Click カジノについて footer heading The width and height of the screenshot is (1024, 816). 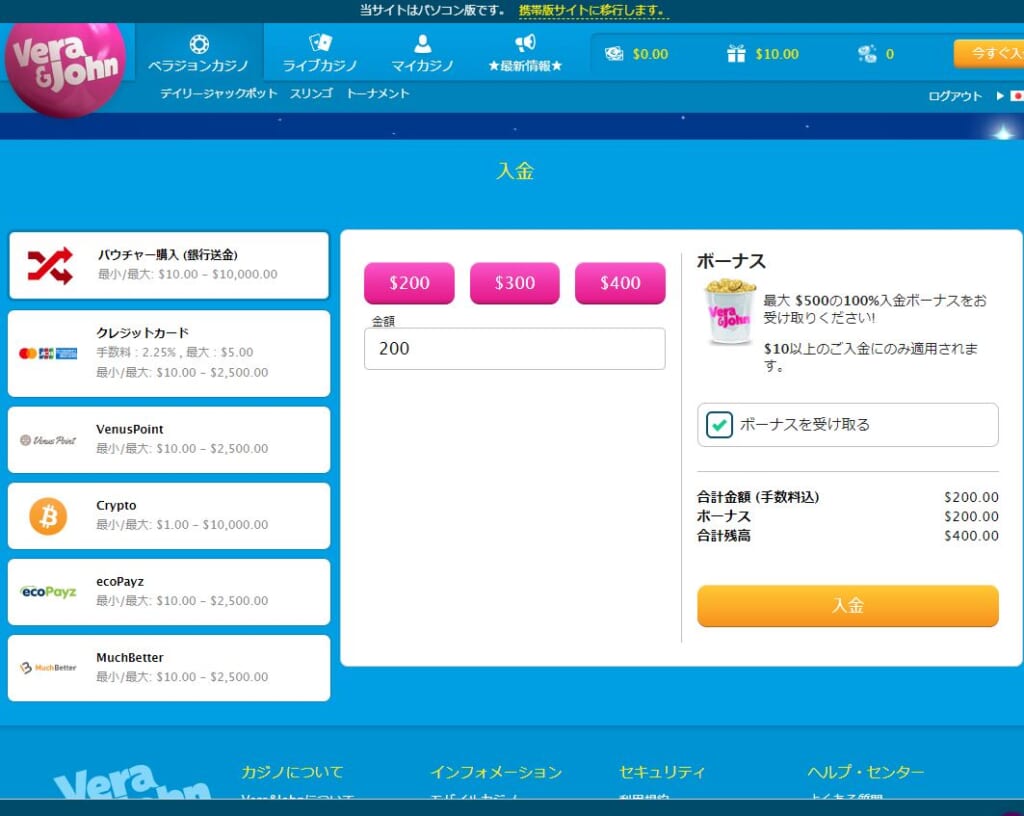293,772
